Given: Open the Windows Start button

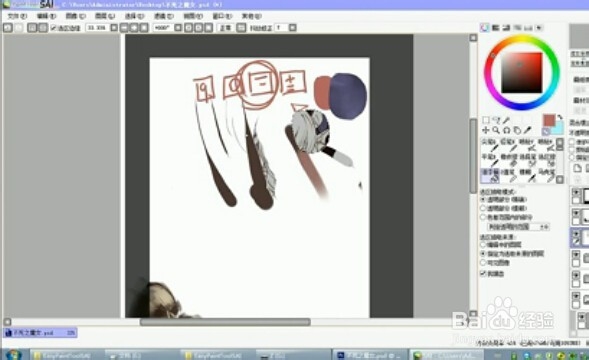Looking at the screenshot, I should [14, 354].
